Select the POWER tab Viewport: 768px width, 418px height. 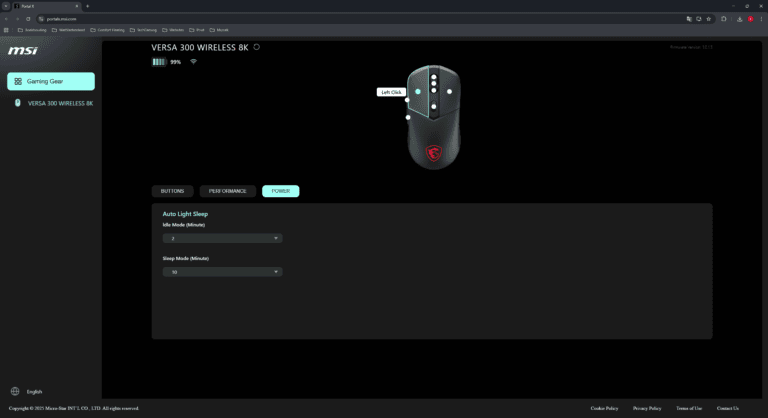pyautogui.click(x=280, y=191)
